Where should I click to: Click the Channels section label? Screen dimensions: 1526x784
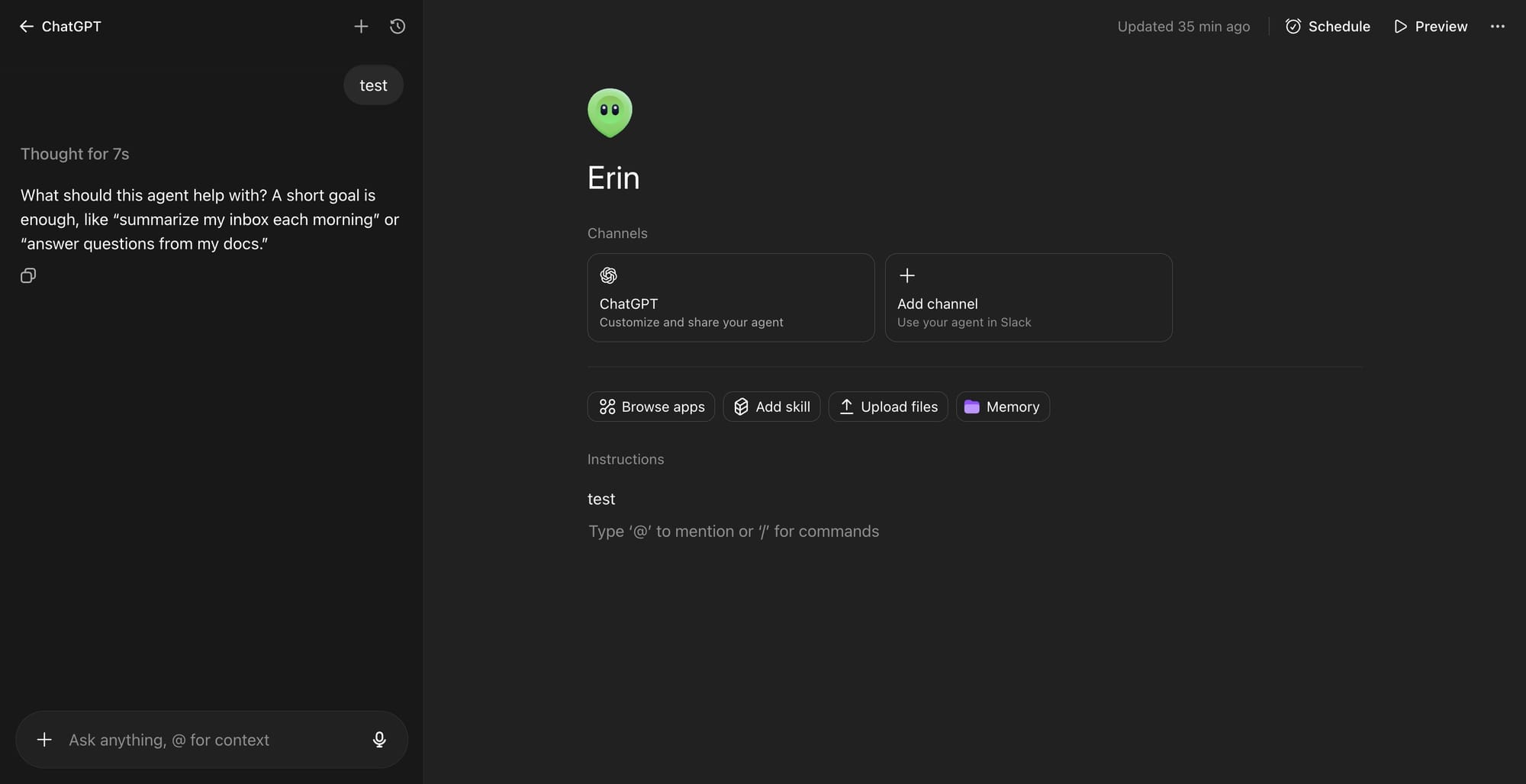pos(617,233)
